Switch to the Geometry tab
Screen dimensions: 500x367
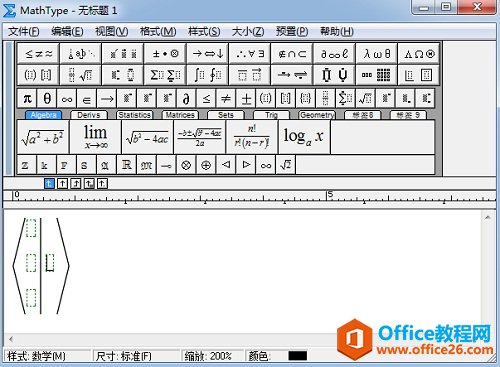(x=317, y=115)
